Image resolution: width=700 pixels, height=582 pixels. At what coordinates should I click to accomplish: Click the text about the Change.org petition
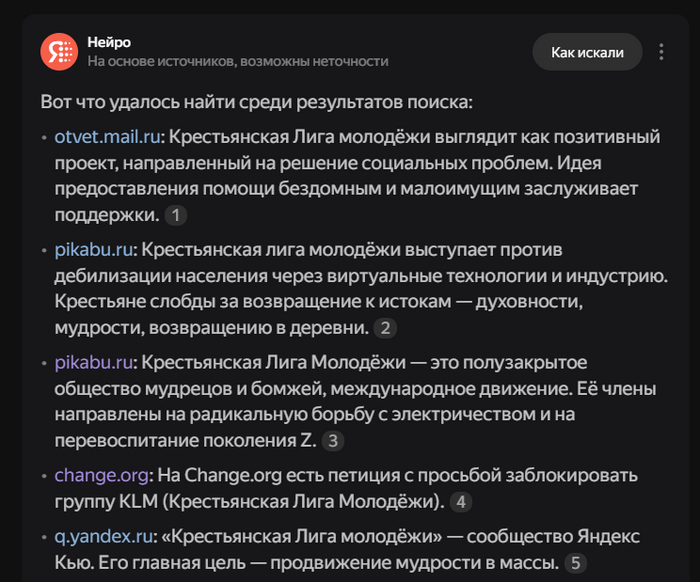(346, 488)
